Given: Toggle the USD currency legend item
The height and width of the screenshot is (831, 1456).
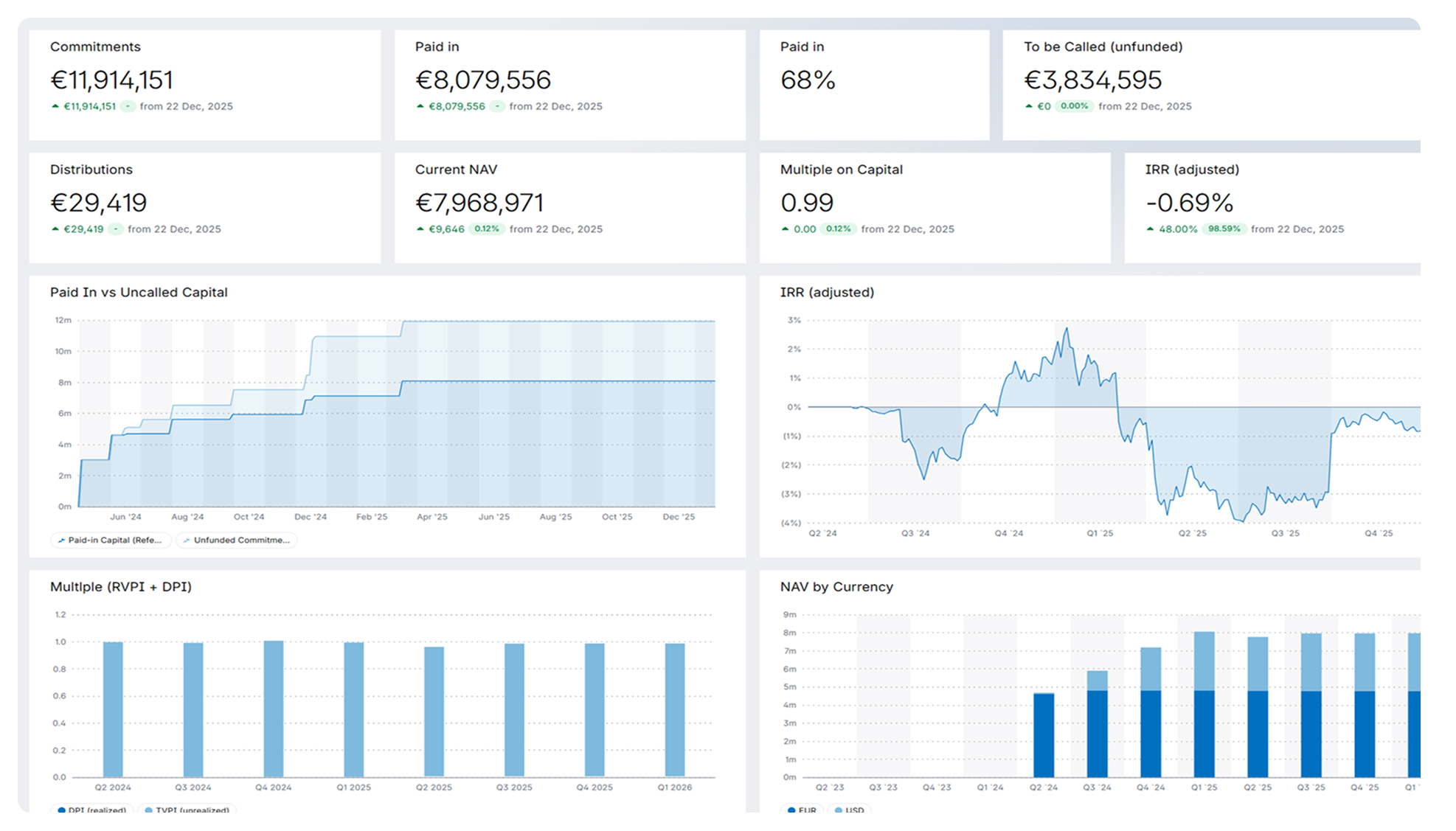Looking at the screenshot, I should [x=850, y=810].
